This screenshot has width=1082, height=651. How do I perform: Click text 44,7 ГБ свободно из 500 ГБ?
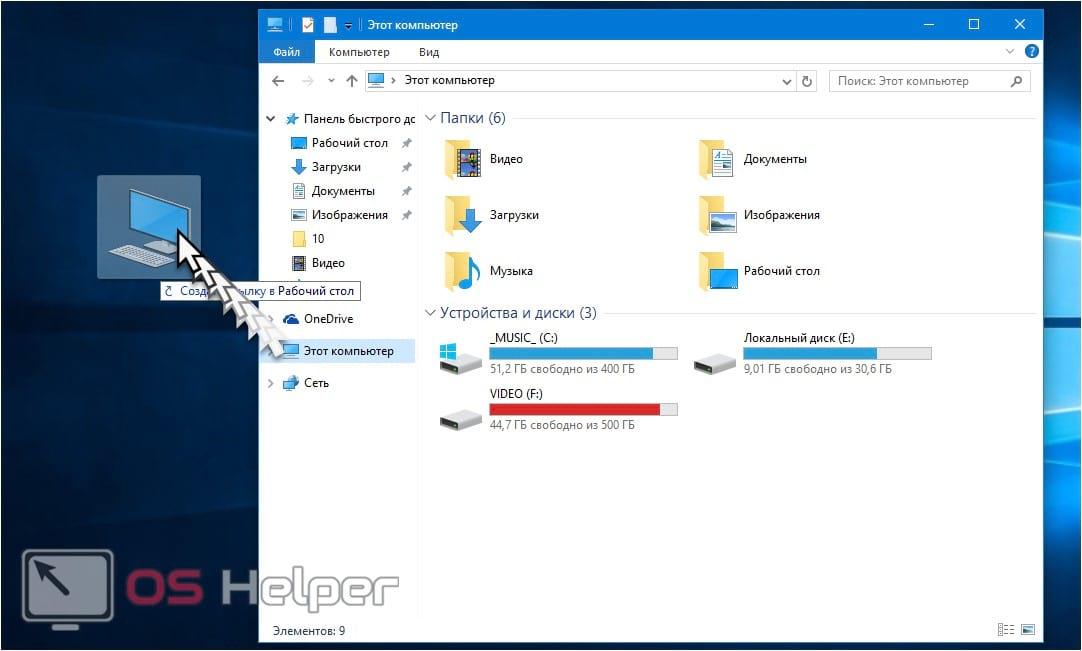[x=562, y=425]
